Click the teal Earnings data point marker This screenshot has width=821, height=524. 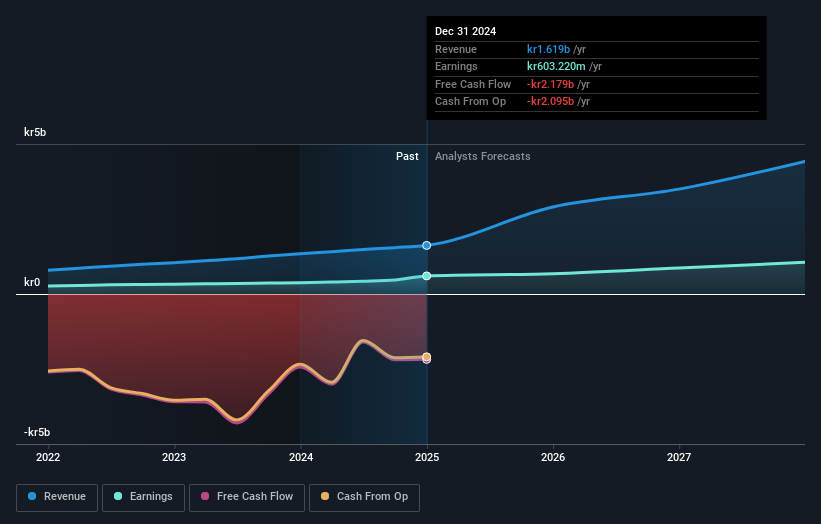point(427,276)
